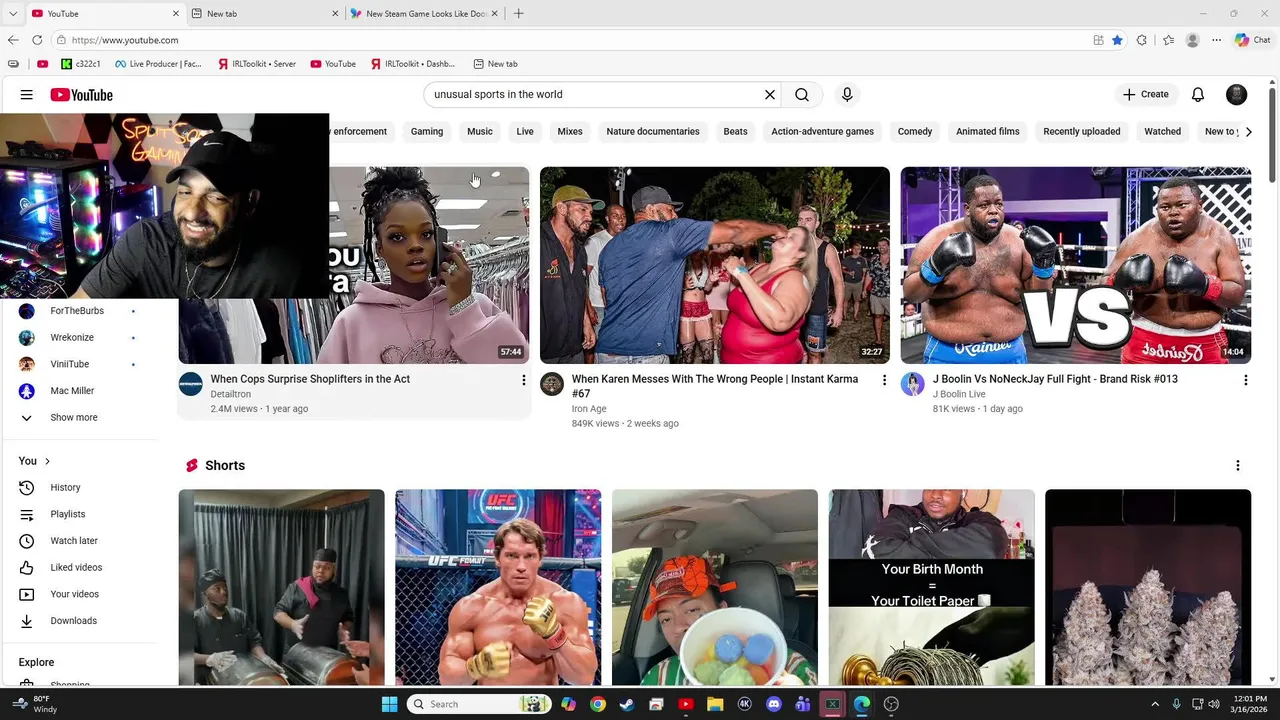The image size is (1280, 720).
Task: Open the account avatar menu
Action: click(1237, 95)
